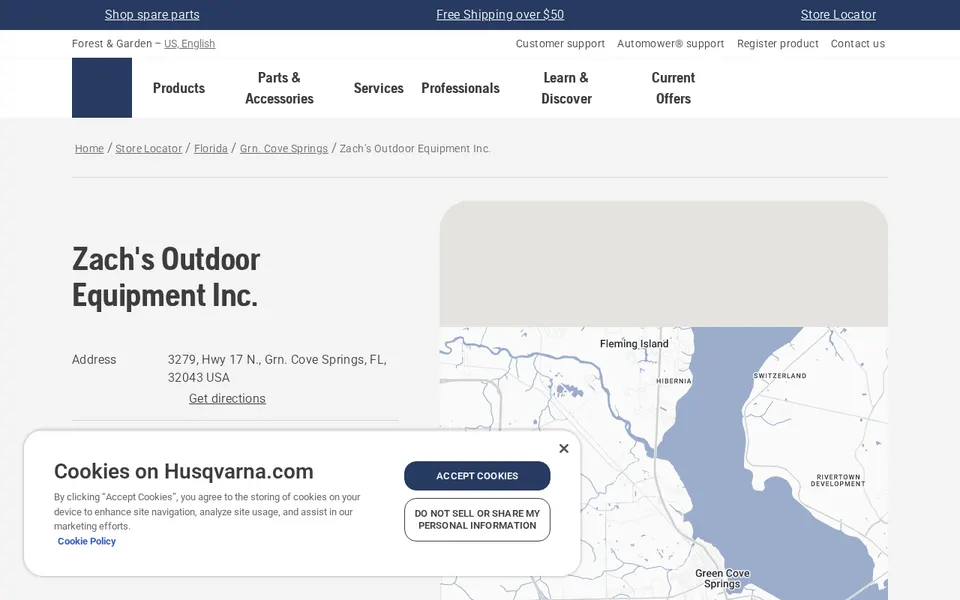Close the cookie banner with X icon
Viewport: 960px width, 600px height.
[x=564, y=448]
